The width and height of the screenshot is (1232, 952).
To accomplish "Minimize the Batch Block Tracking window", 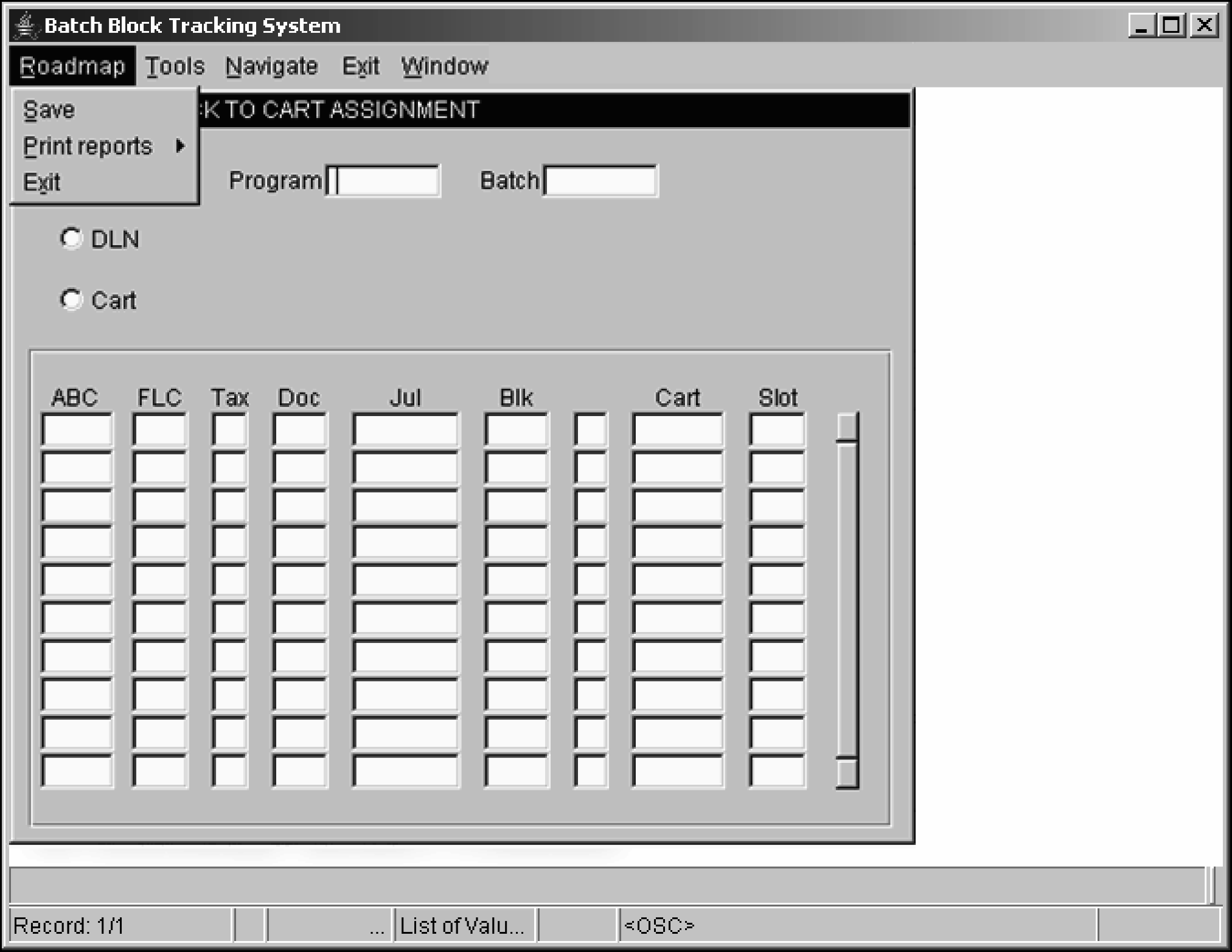I will pos(1141,26).
